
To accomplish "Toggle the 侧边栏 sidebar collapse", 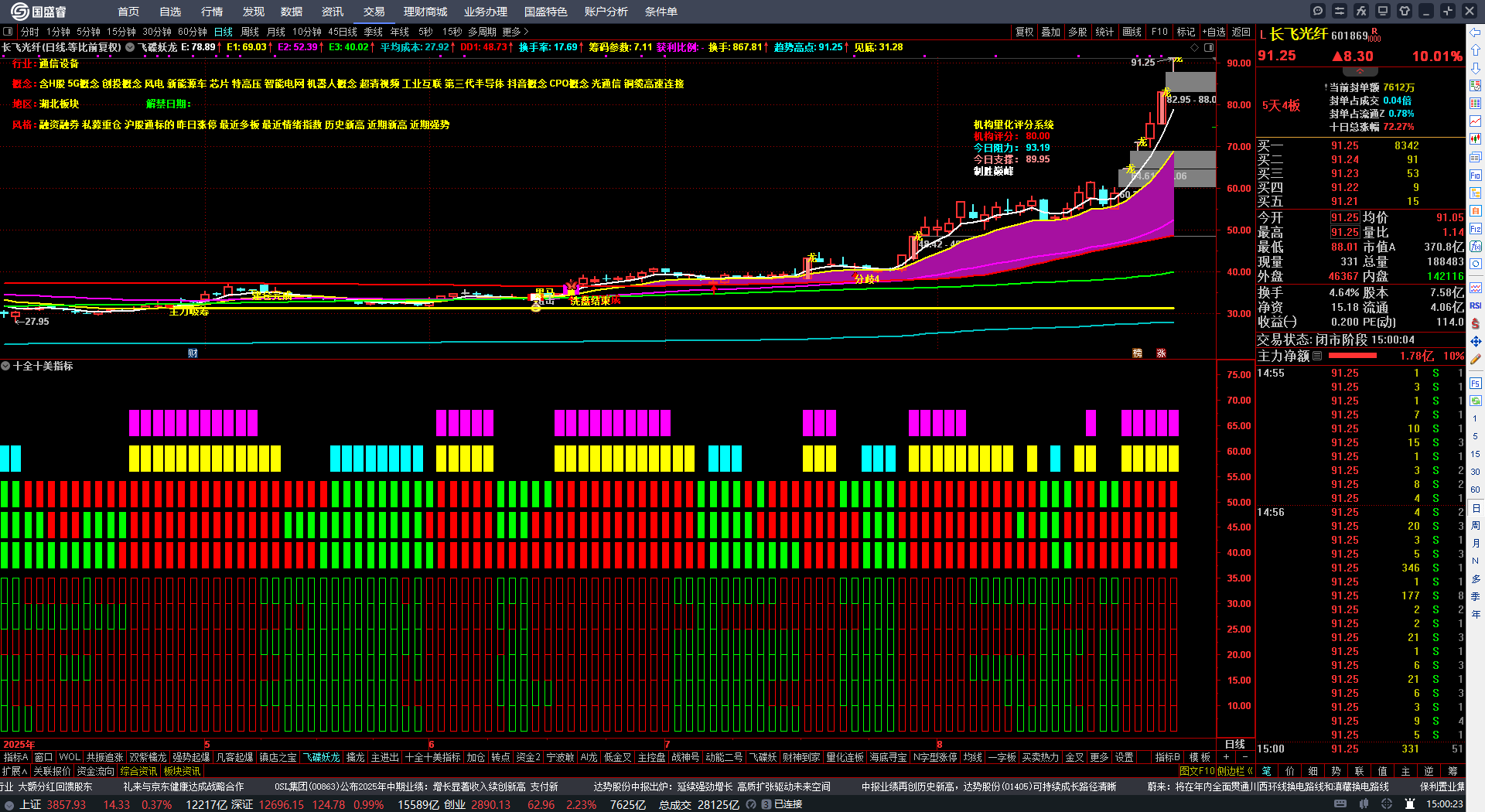I will coord(1235,771).
